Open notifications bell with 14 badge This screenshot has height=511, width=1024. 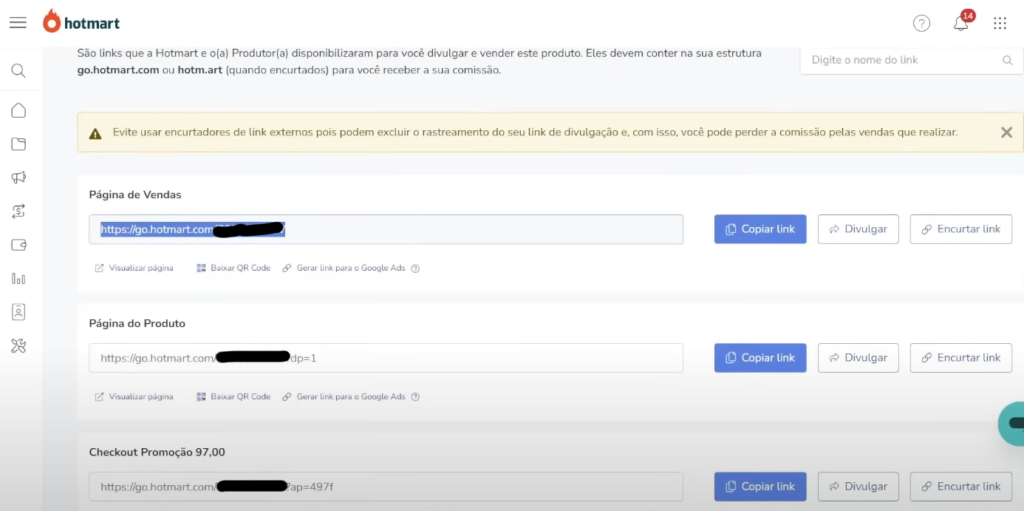point(962,22)
